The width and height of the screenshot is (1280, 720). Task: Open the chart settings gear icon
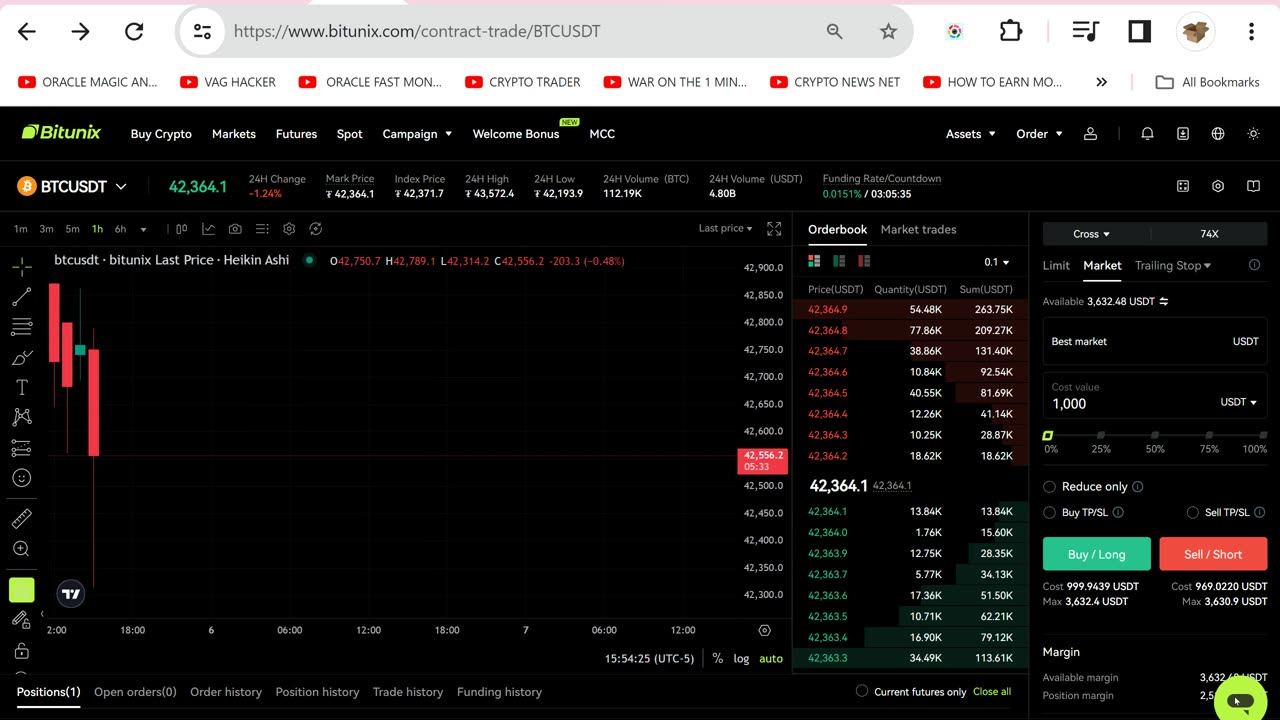point(289,229)
